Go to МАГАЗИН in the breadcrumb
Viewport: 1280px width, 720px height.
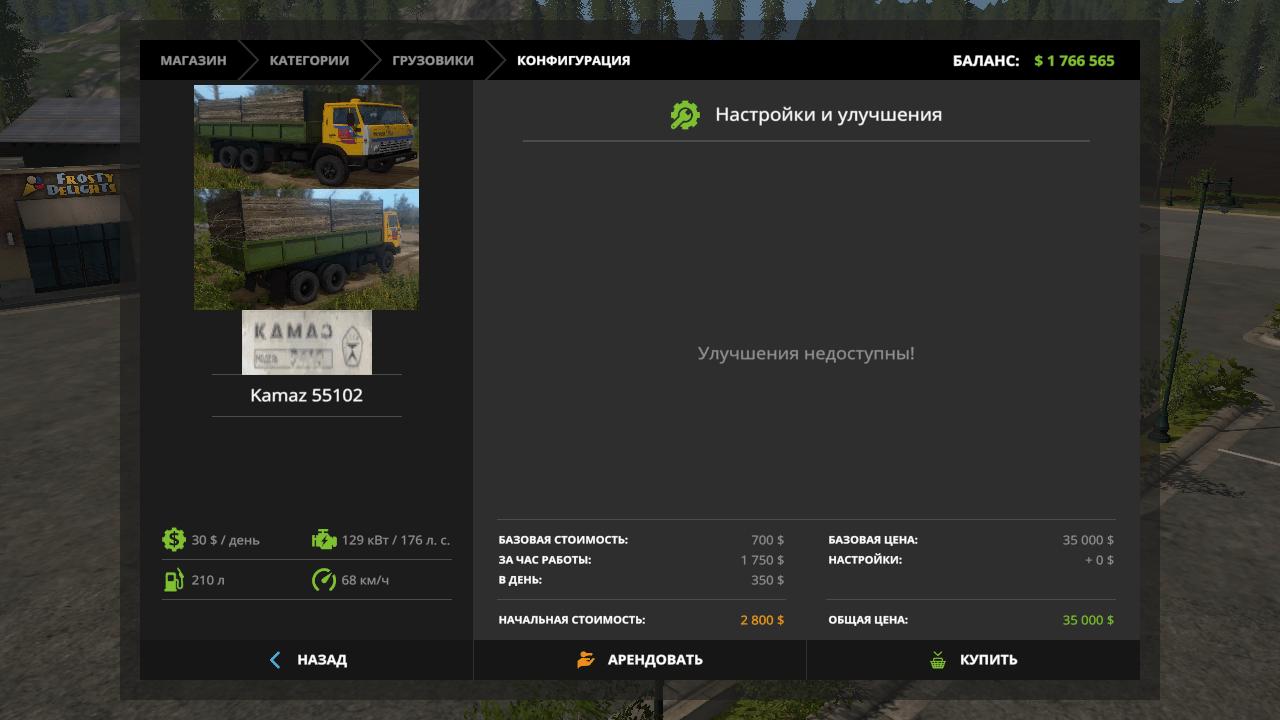(193, 60)
